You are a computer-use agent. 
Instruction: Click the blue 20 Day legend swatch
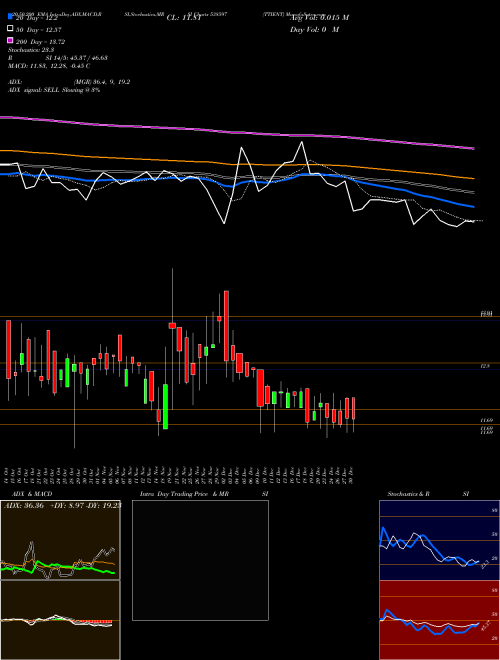[11, 16]
